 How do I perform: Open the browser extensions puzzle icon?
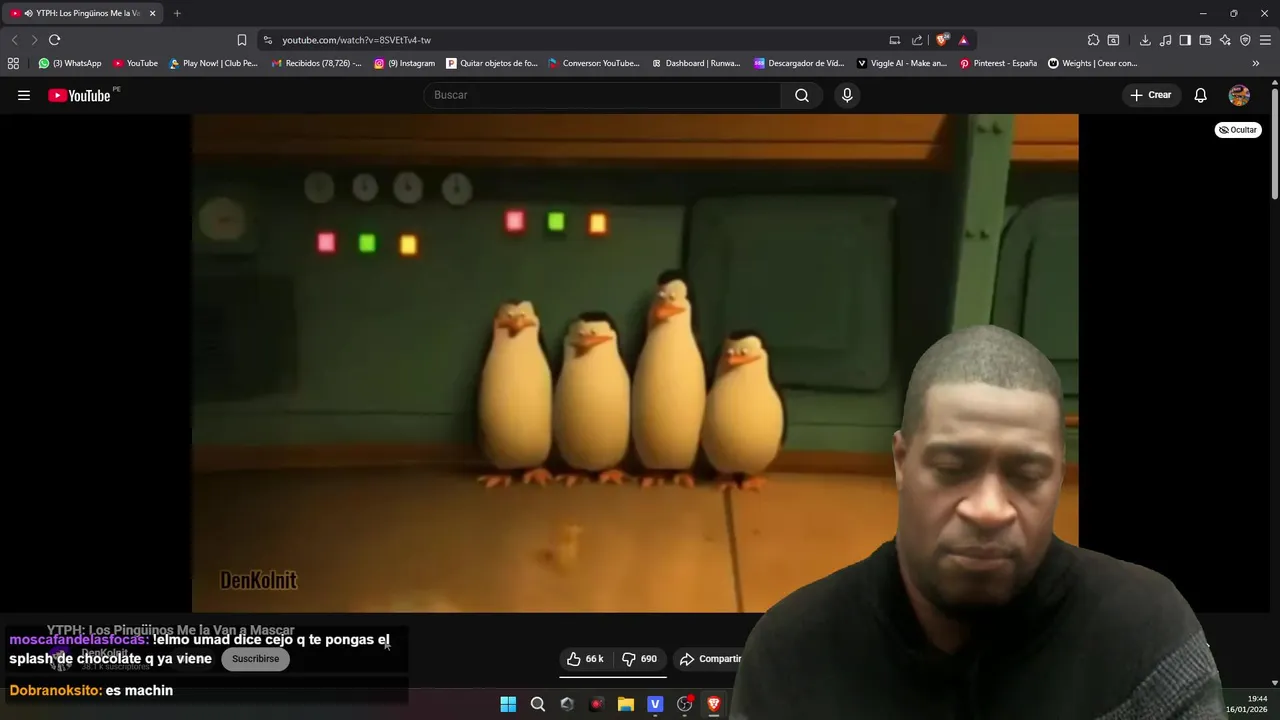coord(1093,40)
